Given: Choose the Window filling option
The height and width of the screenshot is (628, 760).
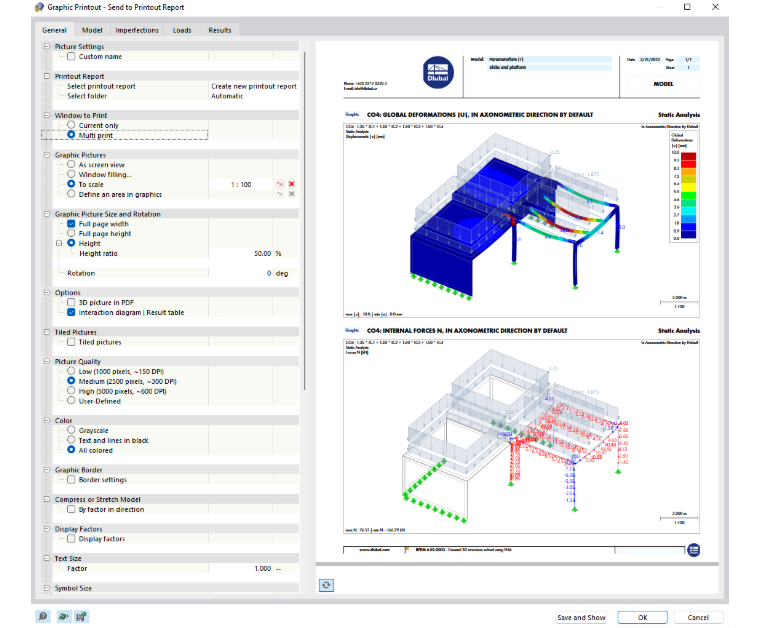Looking at the screenshot, I should click(x=71, y=174).
